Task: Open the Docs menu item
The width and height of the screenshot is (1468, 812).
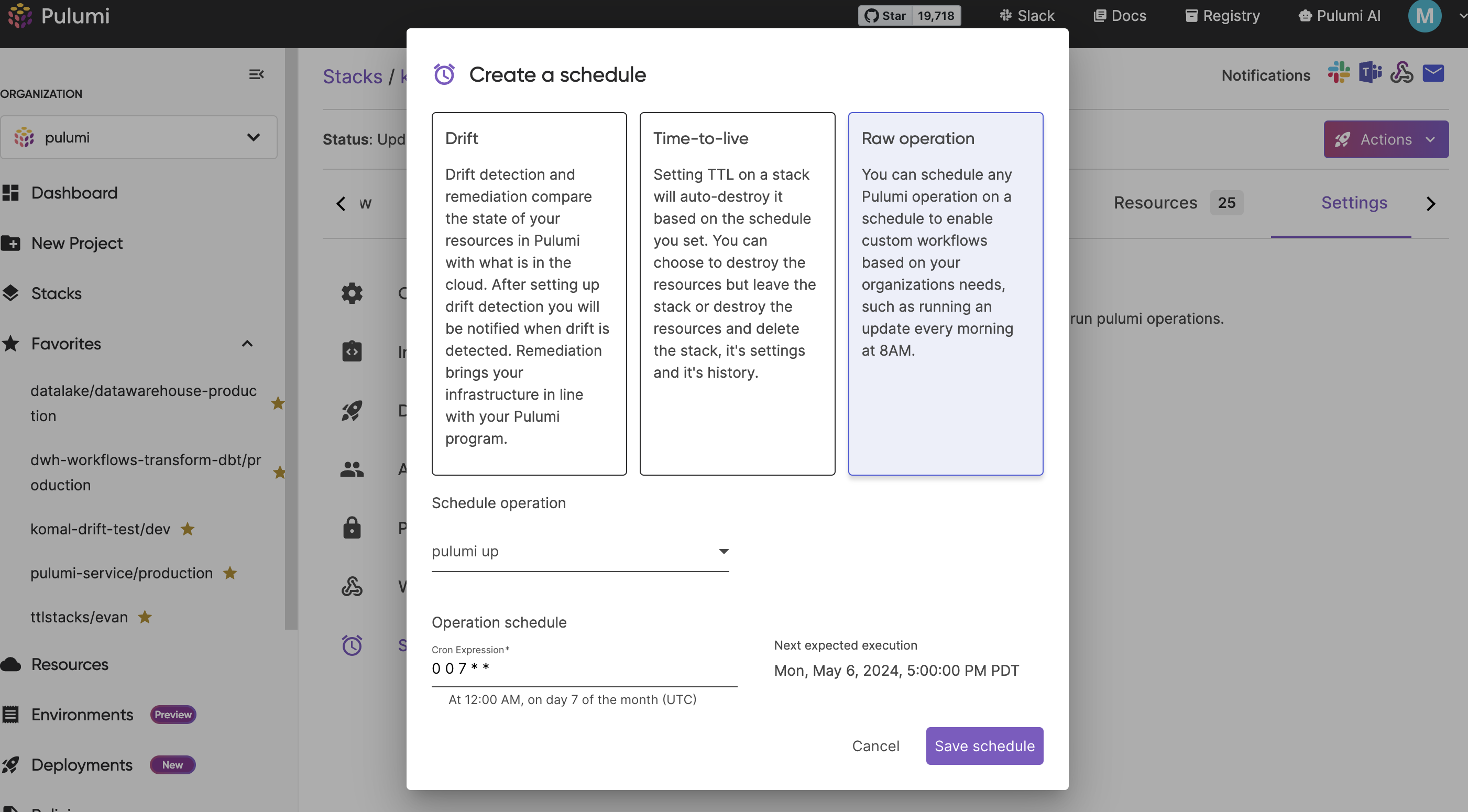Action: 1119,15
